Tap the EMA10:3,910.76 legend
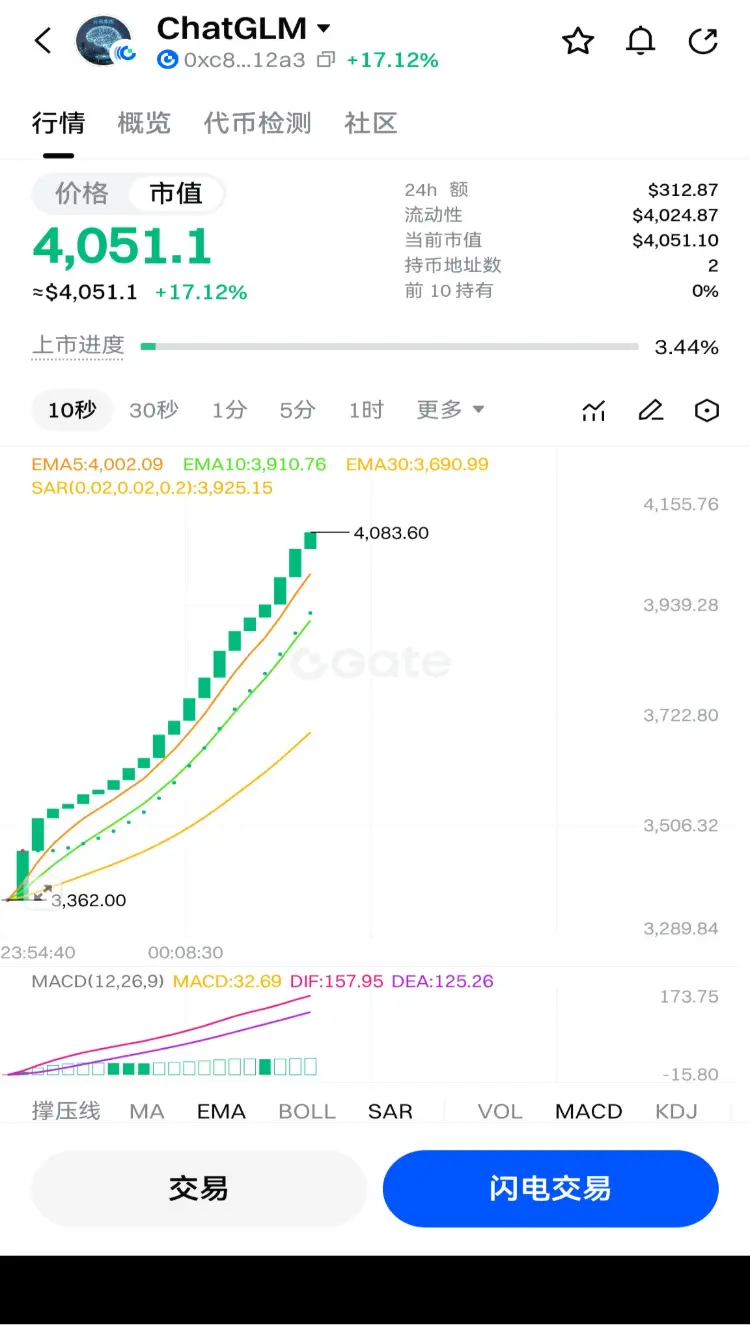 click(254, 464)
